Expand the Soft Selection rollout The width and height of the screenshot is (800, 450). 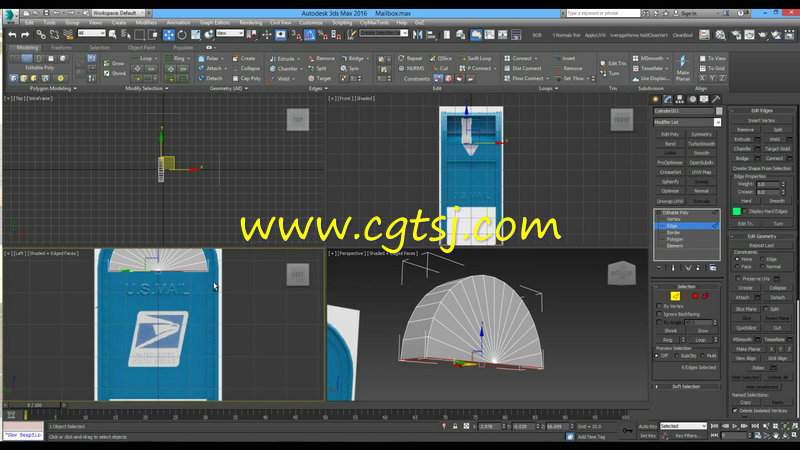tap(686, 387)
